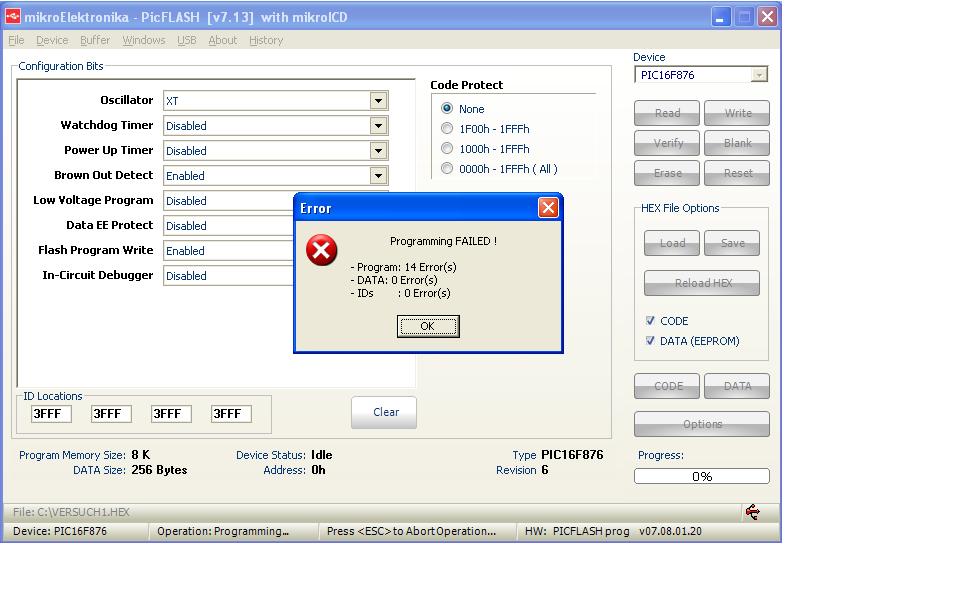This screenshot has height=600, width=960.
Task: Click the Data EE Protect combo box
Action: [x=228, y=226]
